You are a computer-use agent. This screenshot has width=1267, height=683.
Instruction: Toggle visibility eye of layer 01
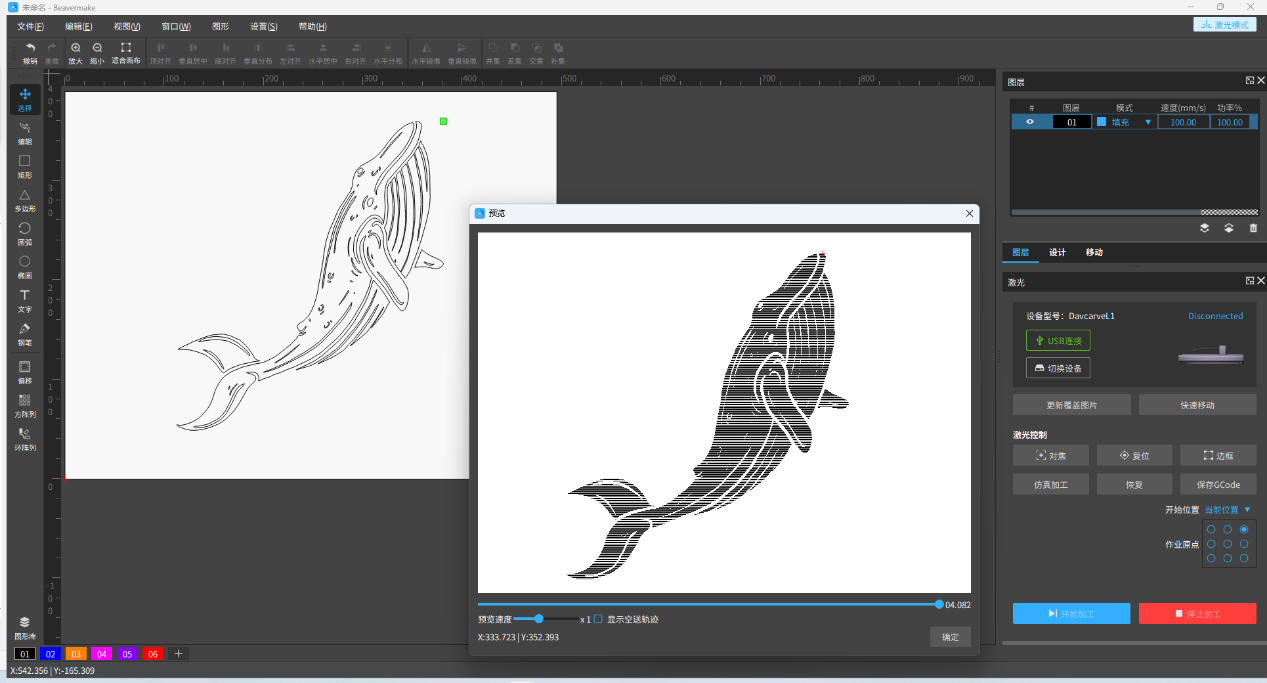pos(1030,122)
